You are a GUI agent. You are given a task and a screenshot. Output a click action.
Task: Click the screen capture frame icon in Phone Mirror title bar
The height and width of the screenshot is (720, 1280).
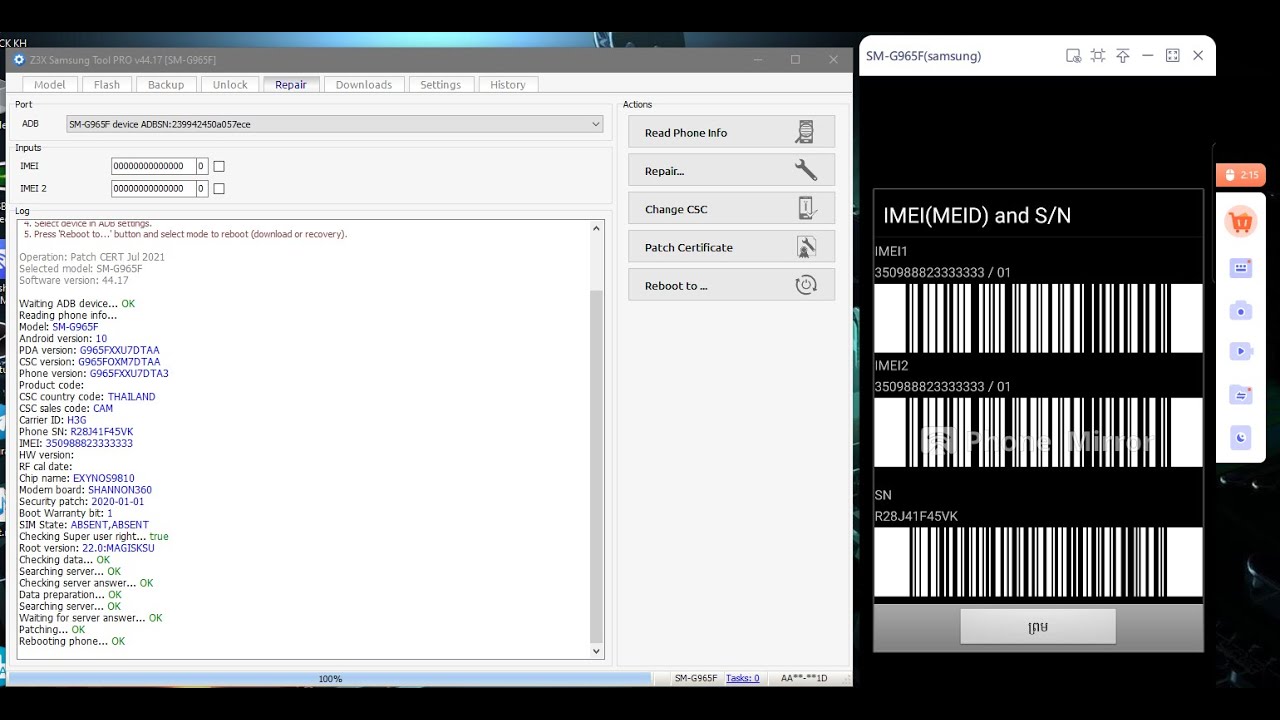pyautogui.click(x=1098, y=56)
